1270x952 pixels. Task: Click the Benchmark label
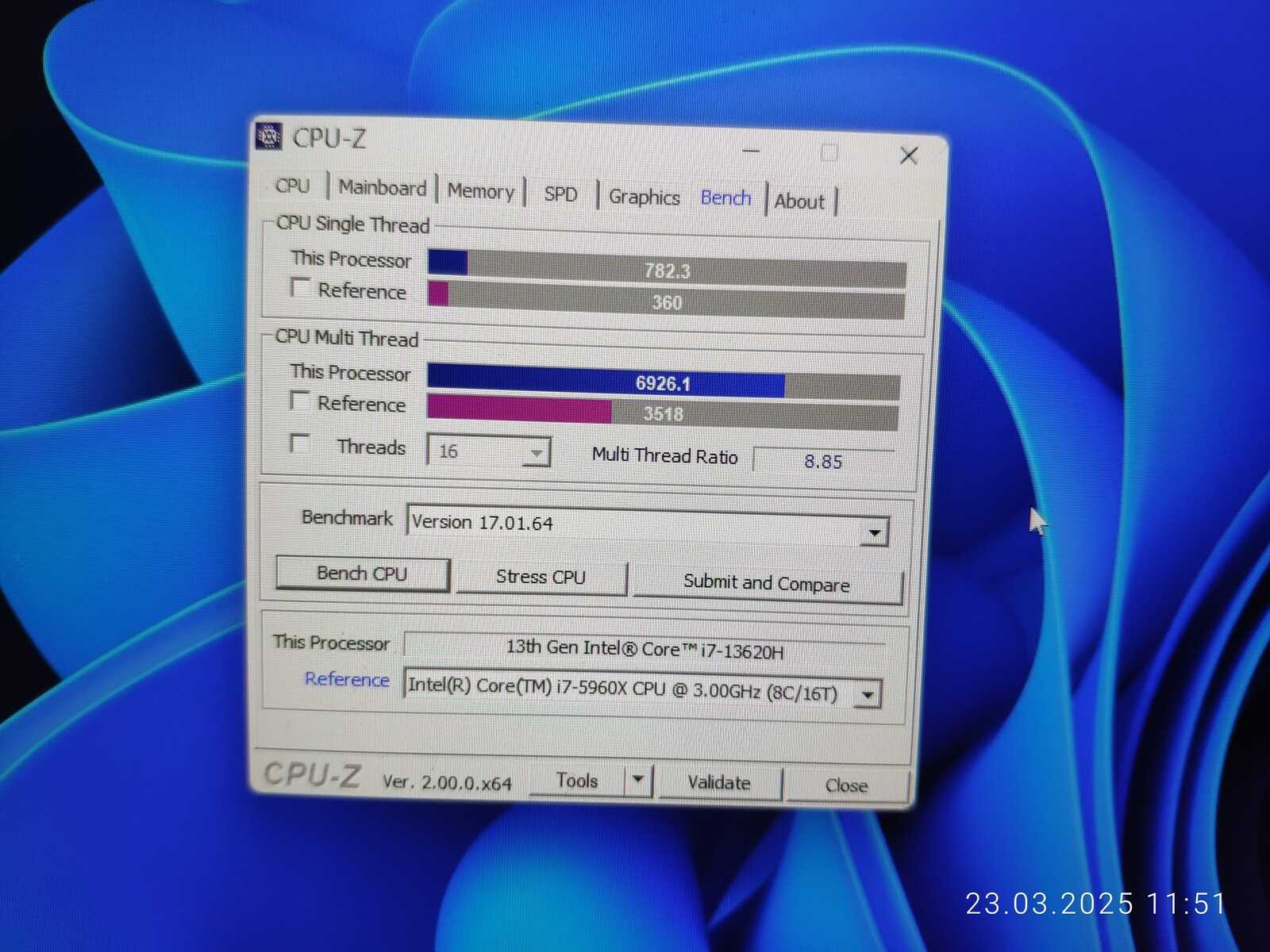(347, 518)
